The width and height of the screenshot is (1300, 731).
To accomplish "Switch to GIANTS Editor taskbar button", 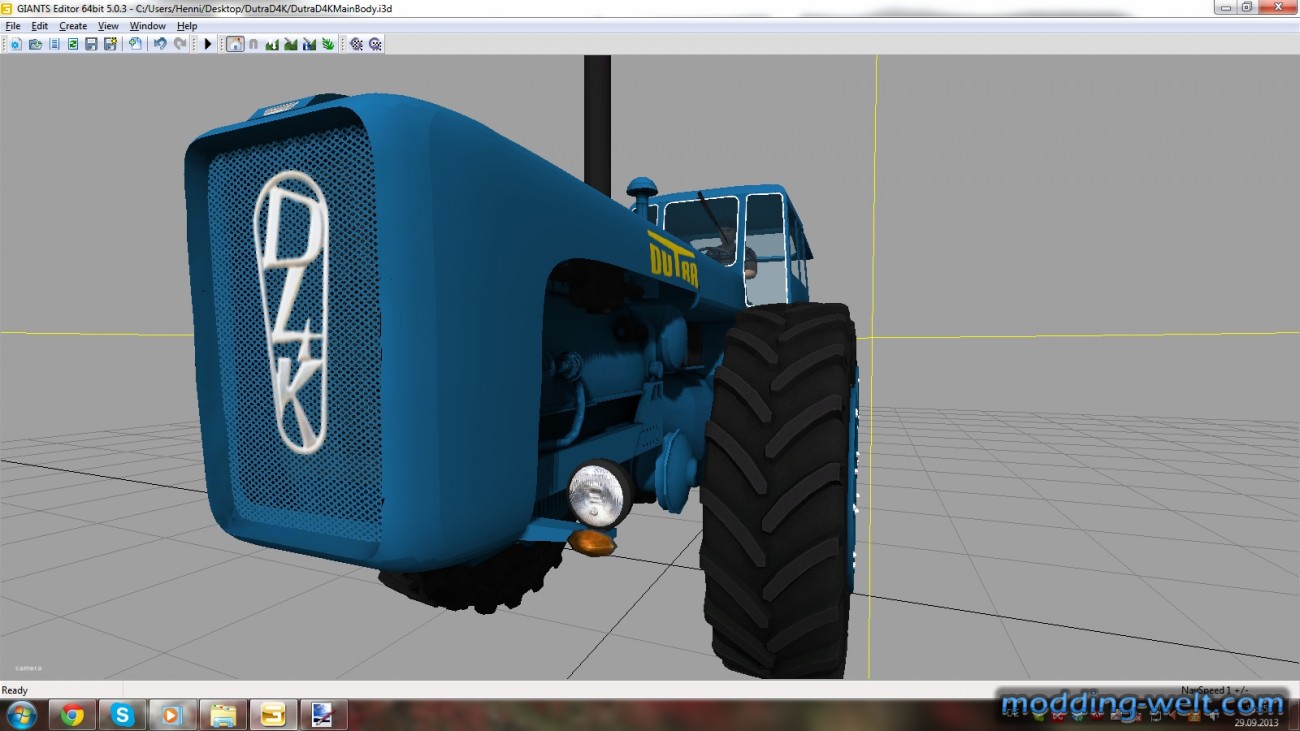I will tap(273, 715).
